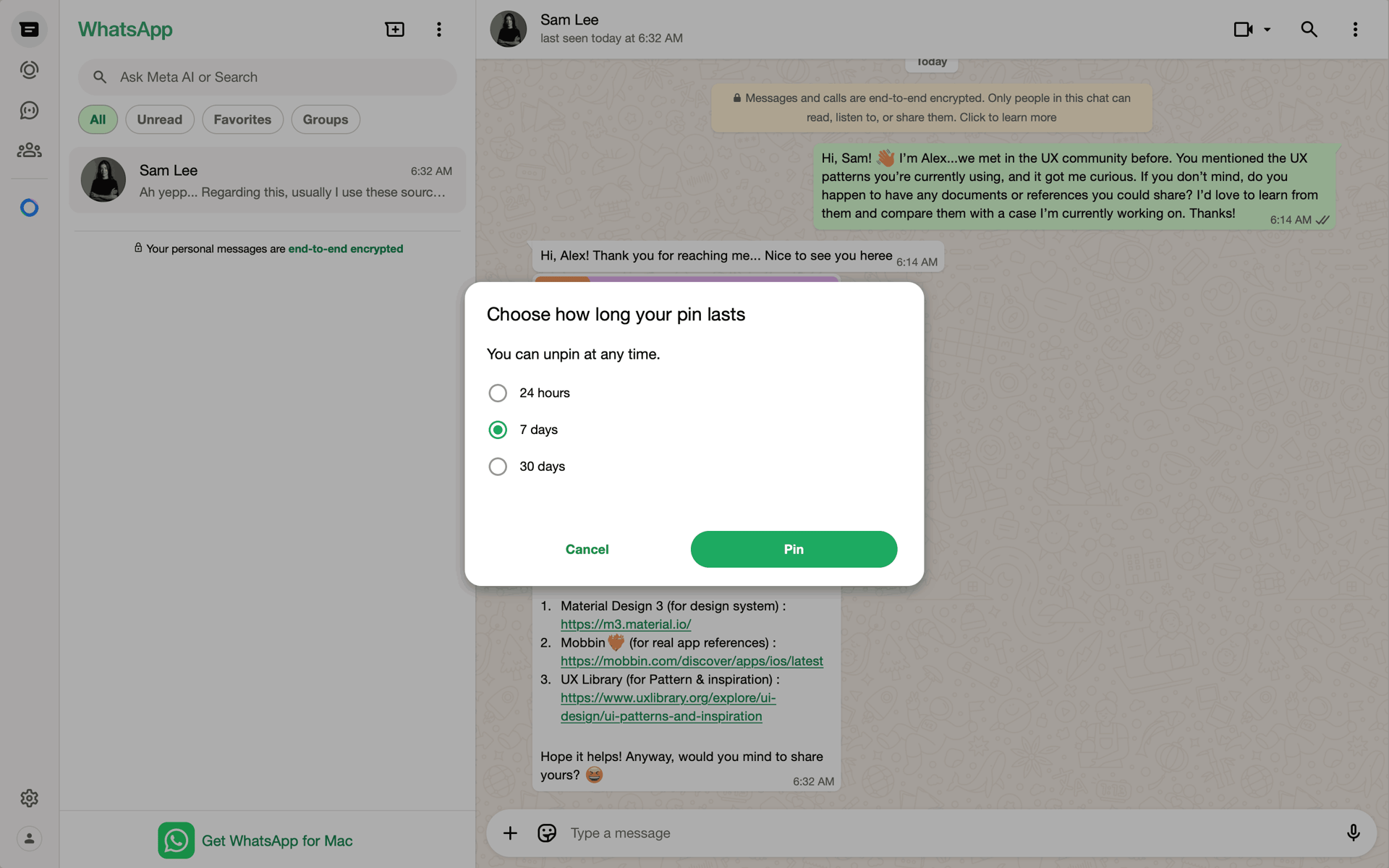Expand the video call dropdown arrow
Image resolution: width=1389 pixels, height=868 pixels.
1267,30
